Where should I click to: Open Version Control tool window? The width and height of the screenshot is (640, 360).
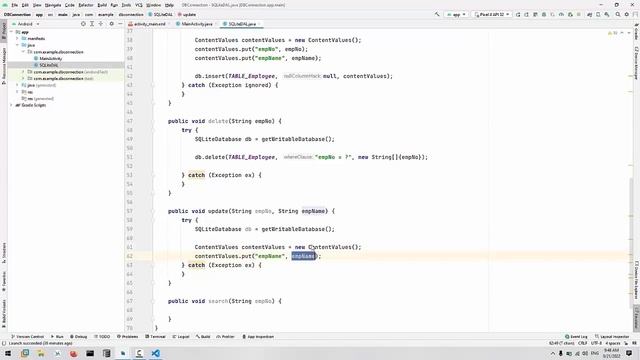[x=27, y=337]
